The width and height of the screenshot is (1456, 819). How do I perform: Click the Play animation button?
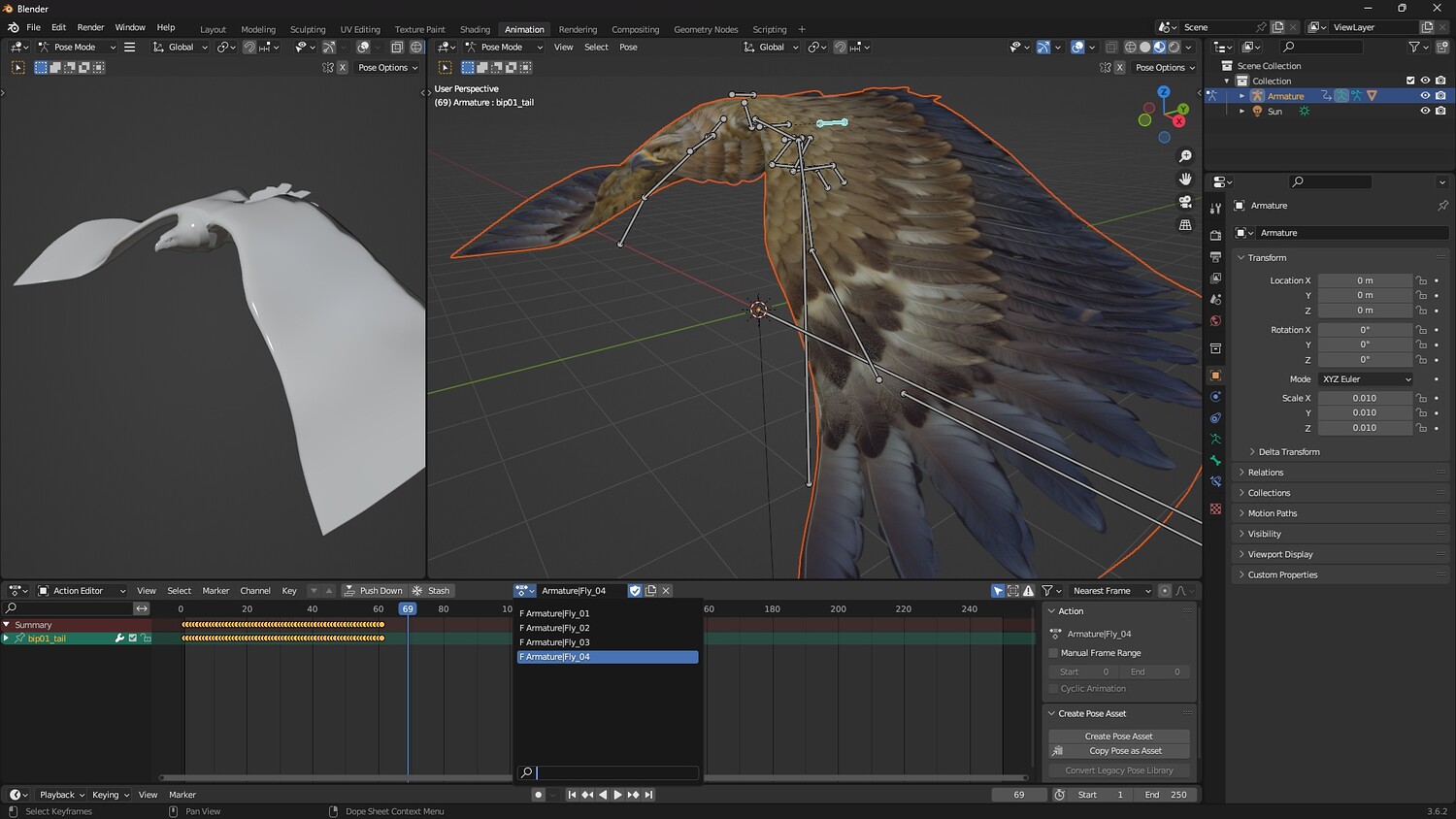tap(617, 795)
